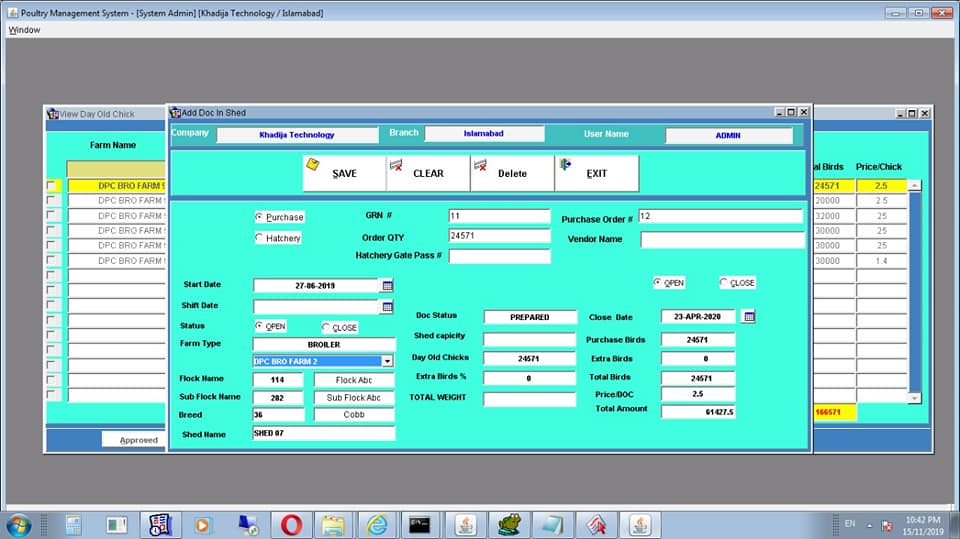The width and height of the screenshot is (960, 539).
Task: Click the Start Date field 27-06-2019
Action: [x=316, y=285]
